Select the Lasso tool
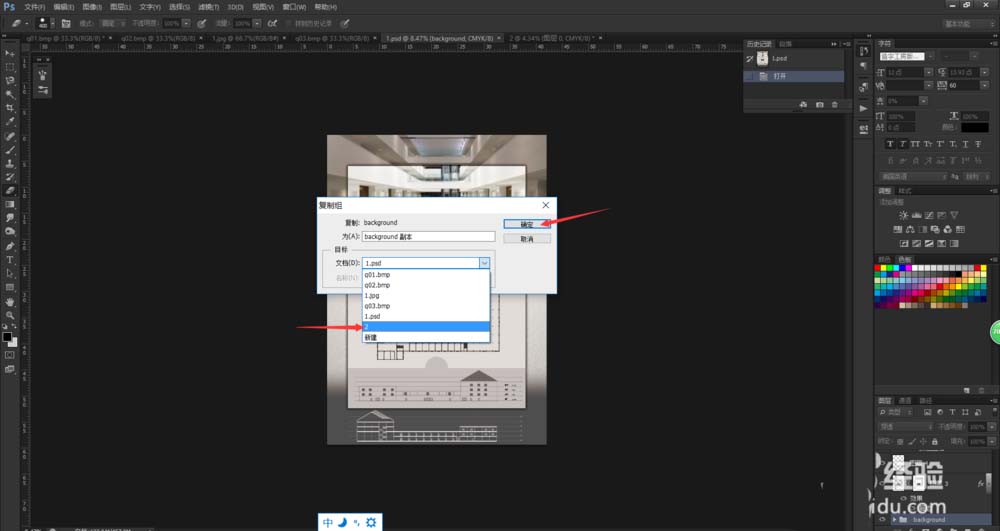Viewport: 1000px width, 531px height. 10,80
